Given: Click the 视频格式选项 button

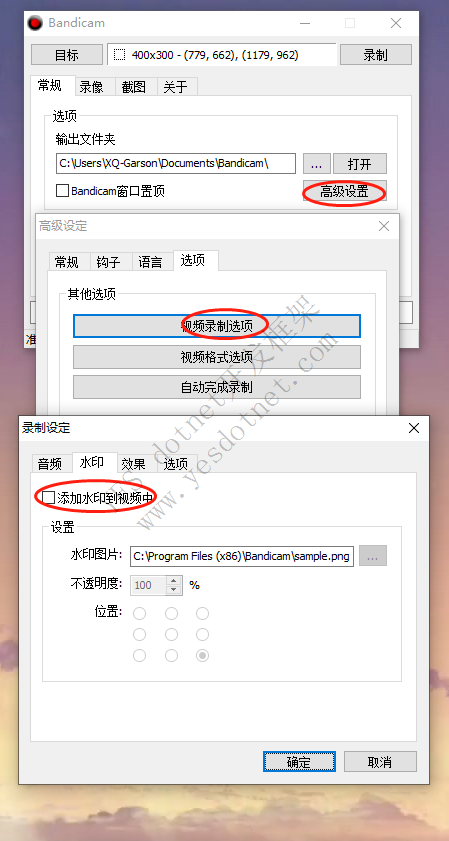Looking at the screenshot, I should tap(217, 357).
